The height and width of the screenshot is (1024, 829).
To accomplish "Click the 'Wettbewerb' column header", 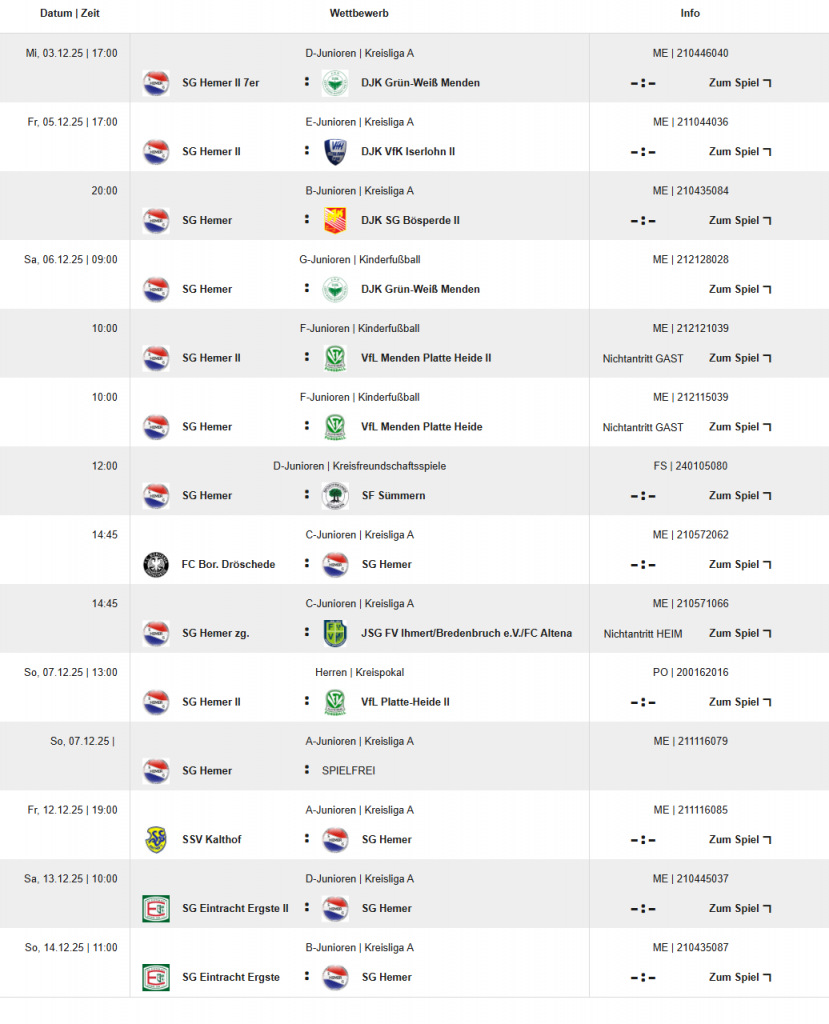I will (x=359, y=14).
